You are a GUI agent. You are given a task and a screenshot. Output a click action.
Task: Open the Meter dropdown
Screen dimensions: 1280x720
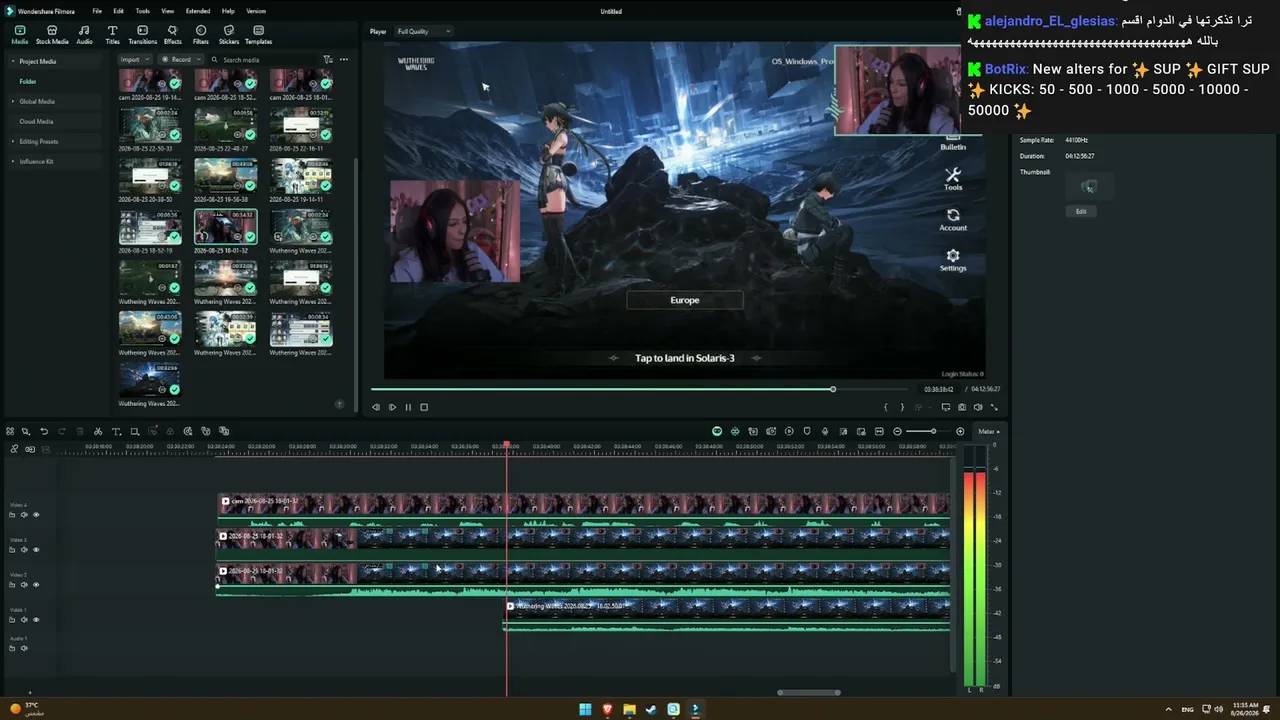[x=989, y=432]
